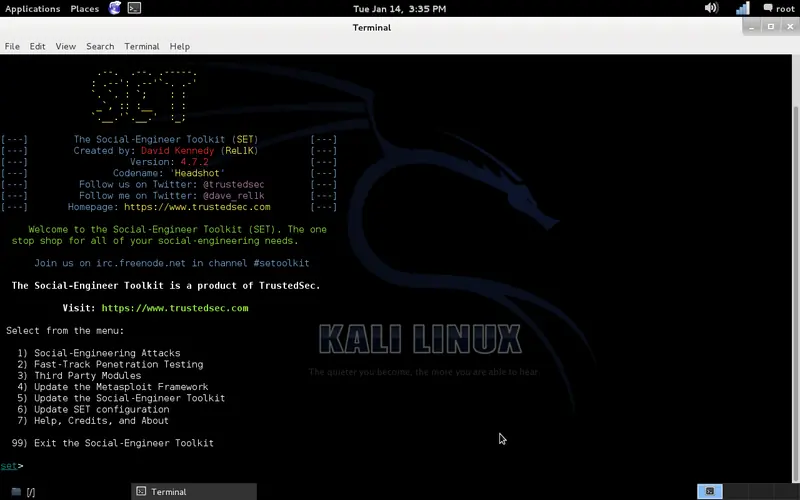Click '5) Update the Social-Engineer Toolkit' line
This screenshot has width=800, height=500.
click(121, 397)
